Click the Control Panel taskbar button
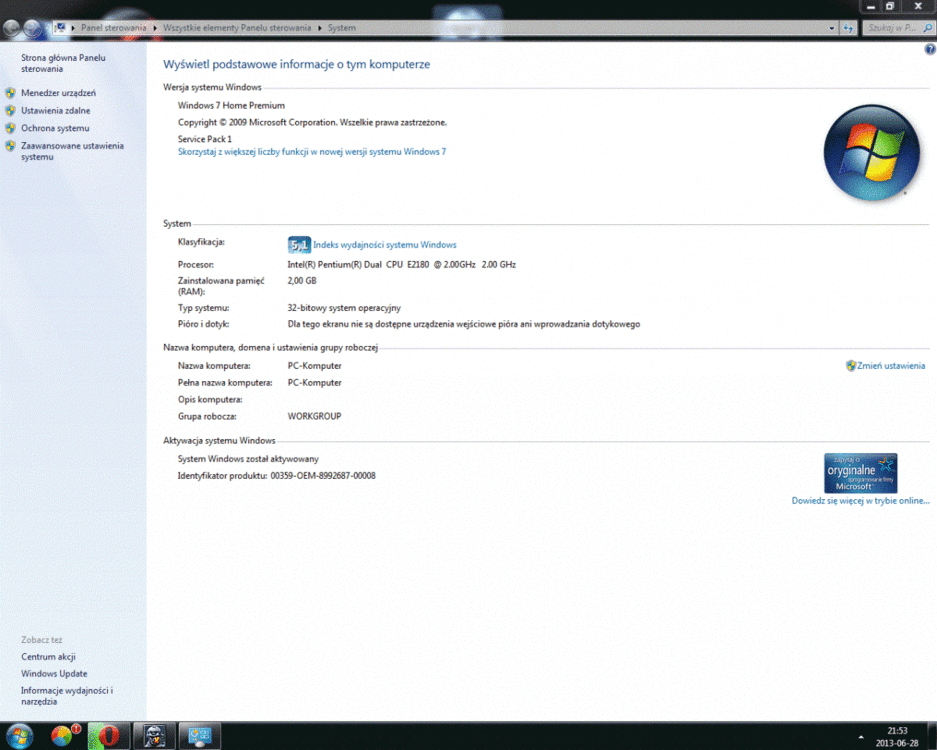 coord(200,736)
